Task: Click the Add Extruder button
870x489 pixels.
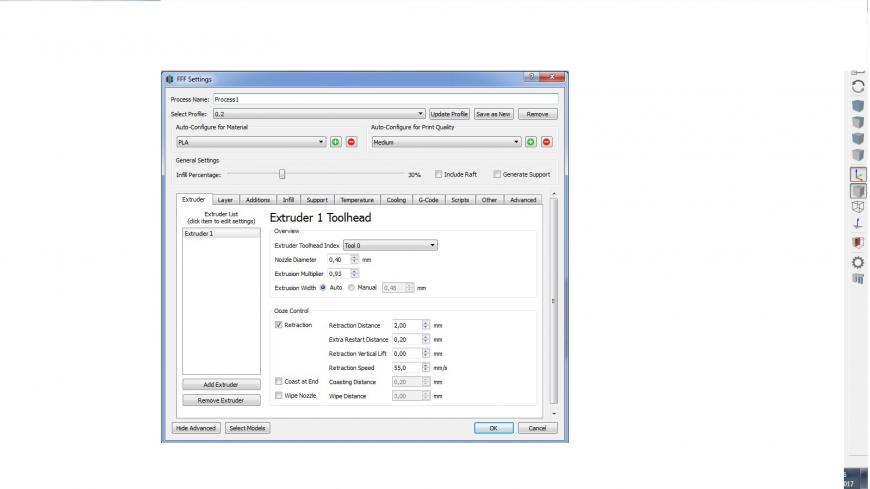Action: click(221, 385)
